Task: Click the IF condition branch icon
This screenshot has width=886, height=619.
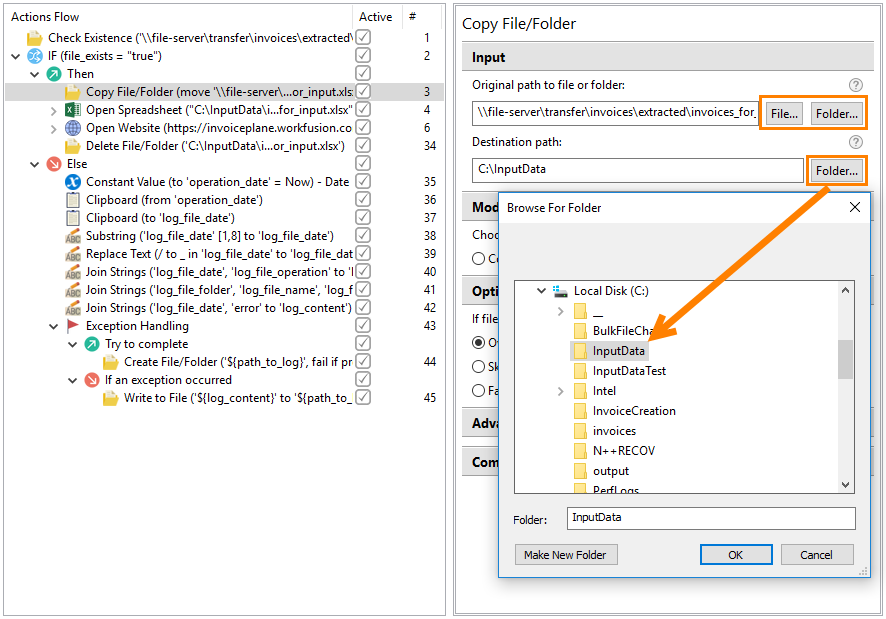Action: [35, 56]
